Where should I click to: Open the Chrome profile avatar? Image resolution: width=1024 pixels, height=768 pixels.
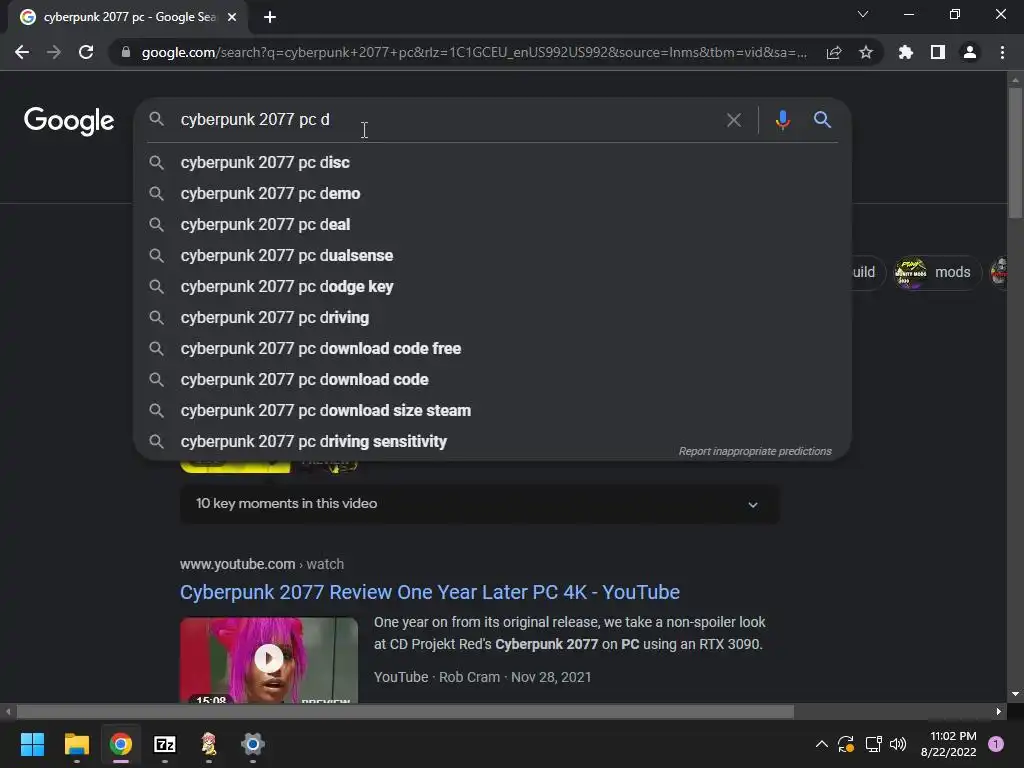click(x=970, y=52)
